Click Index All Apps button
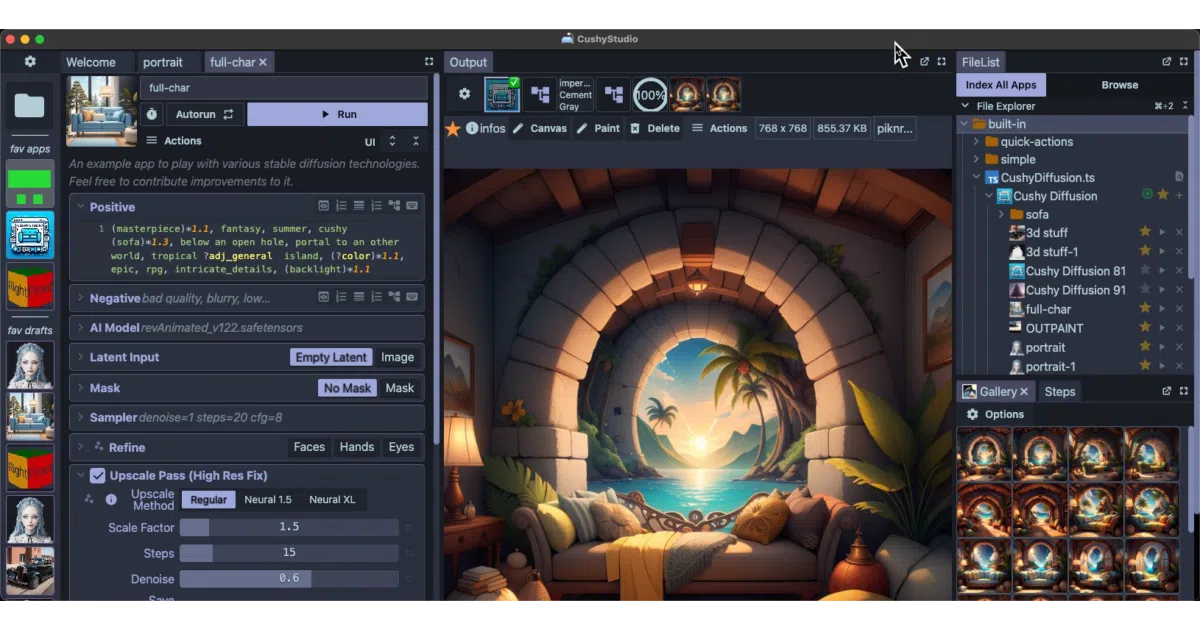 [x=1001, y=85]
